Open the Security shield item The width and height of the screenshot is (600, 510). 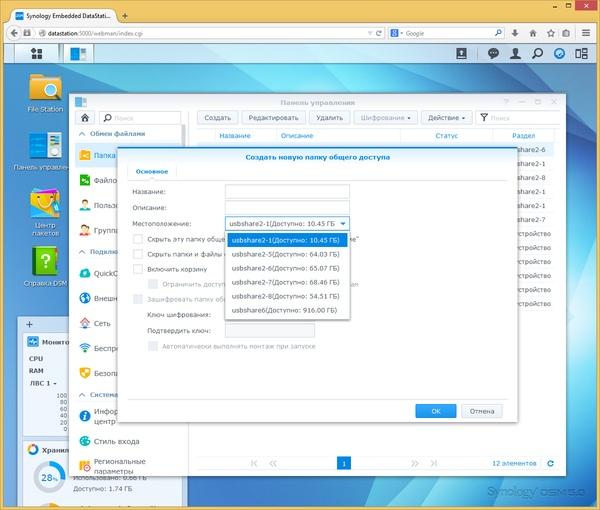click(97, 373)
